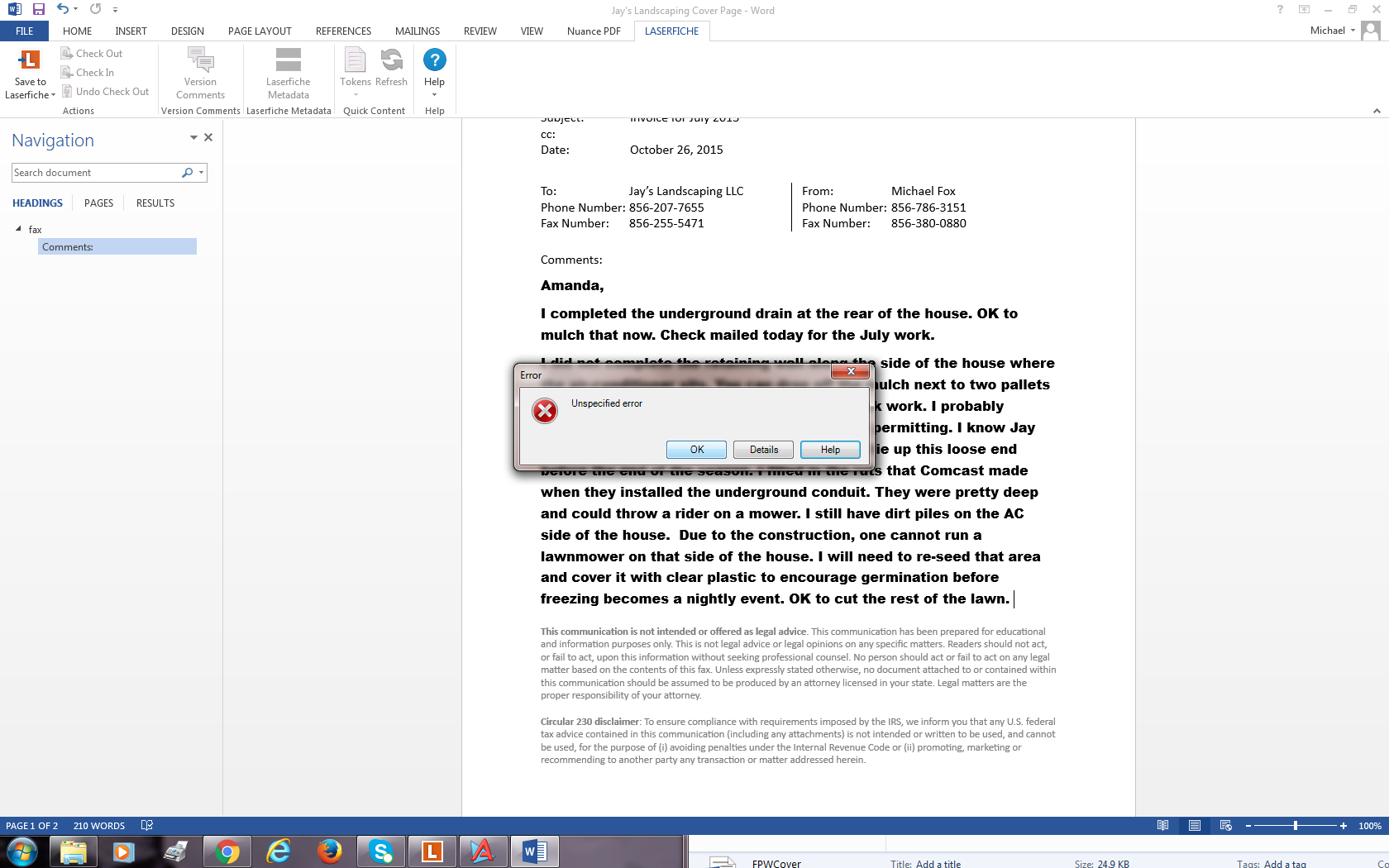Viewport: 1389px width, 868px height.
Task: Click the 210 WORDS count in status bar
Action: coord(99,826)
